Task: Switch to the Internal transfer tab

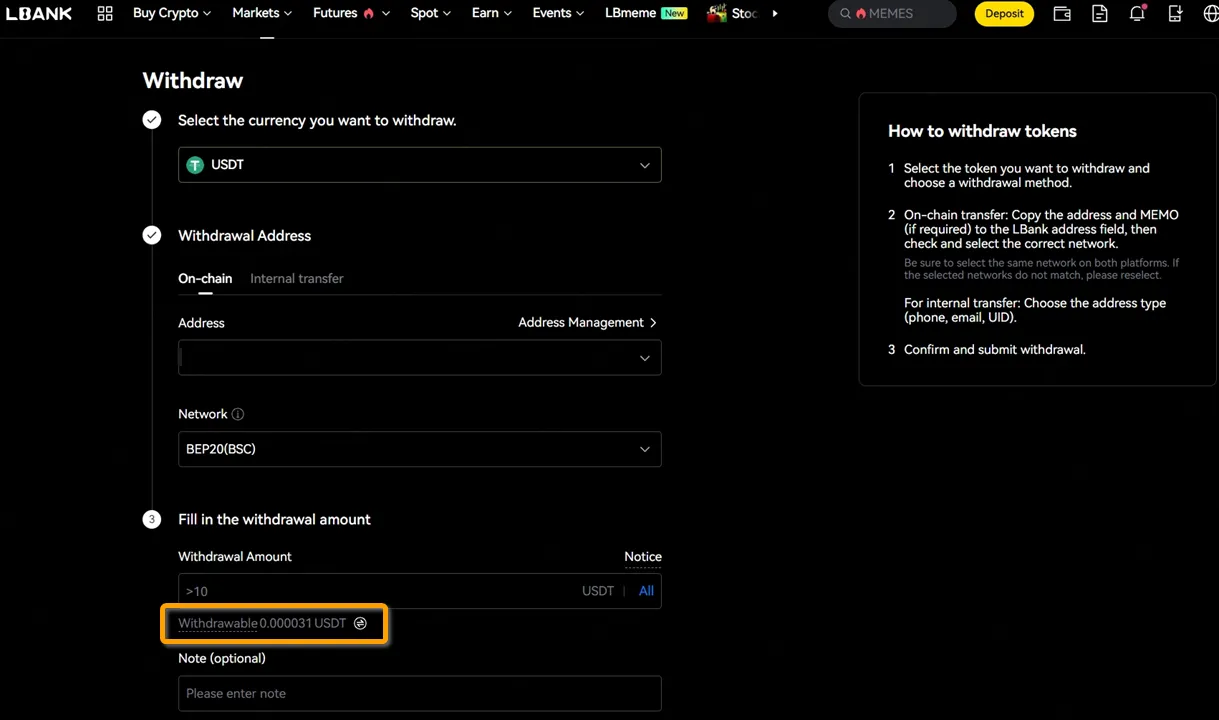Action: click(296, 279)
